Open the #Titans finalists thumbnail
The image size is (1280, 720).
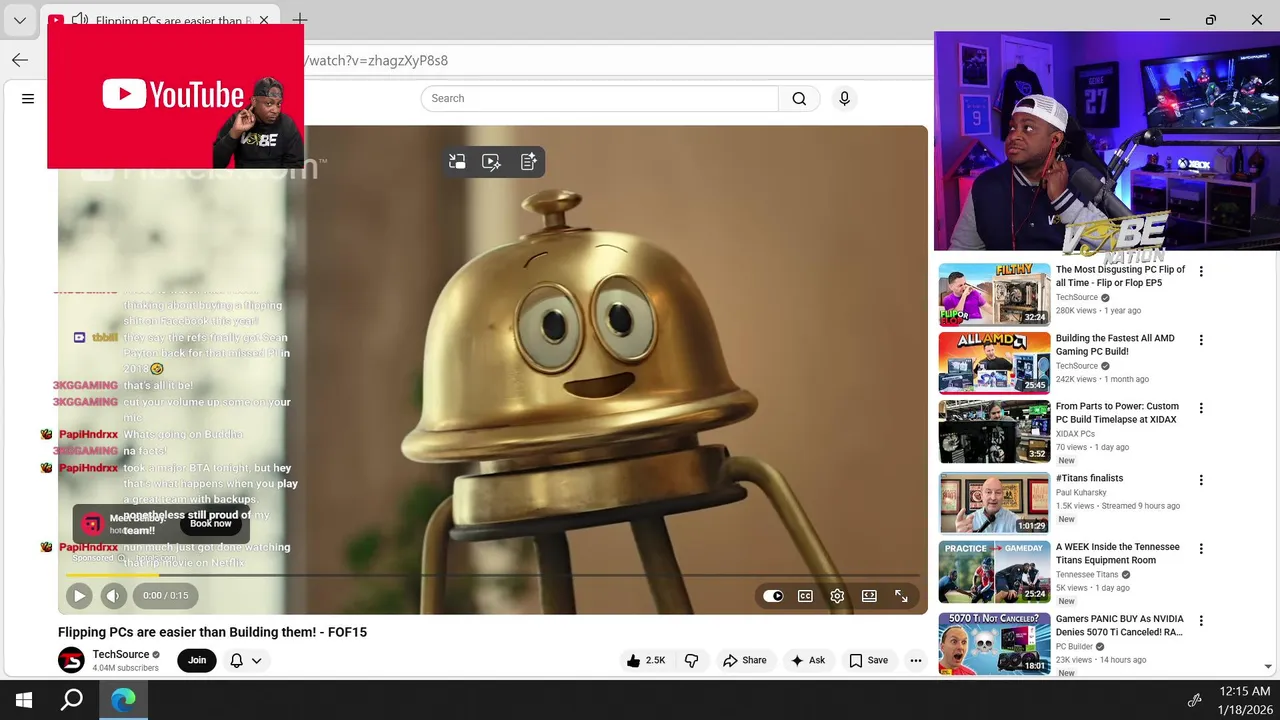click(994, 503)
